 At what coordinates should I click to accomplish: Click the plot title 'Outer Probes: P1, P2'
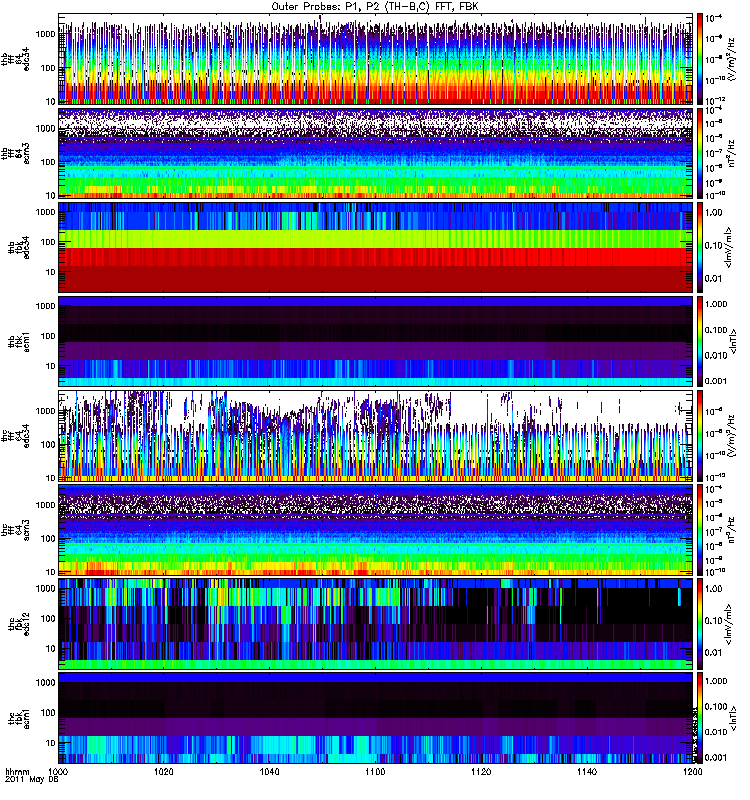point(375,6)
